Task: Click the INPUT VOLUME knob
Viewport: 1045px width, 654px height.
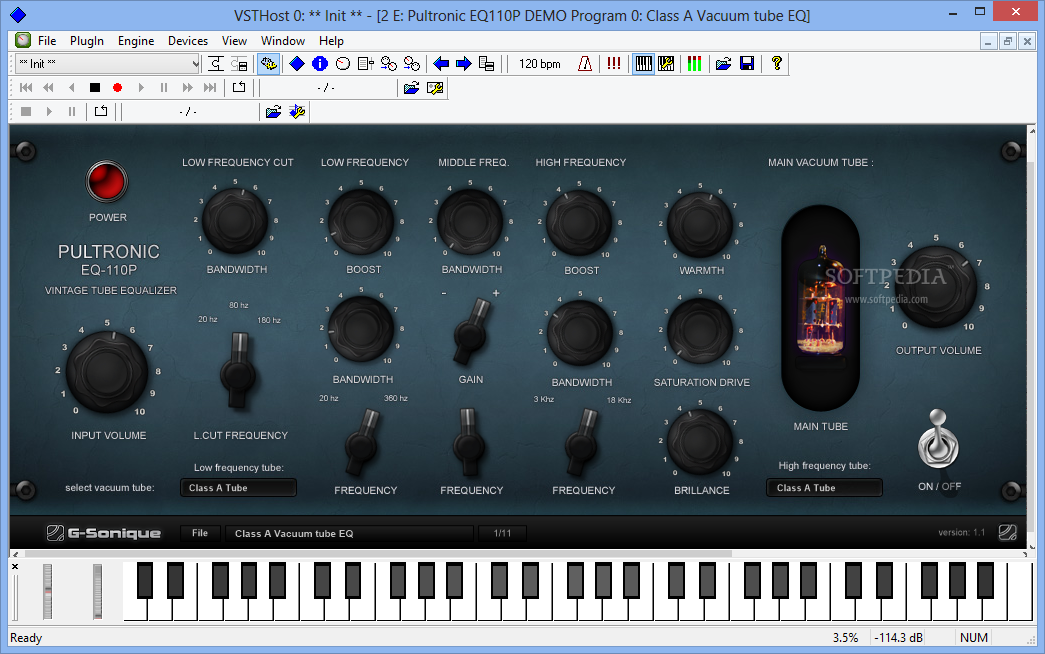Action: [x=107, y=371]
